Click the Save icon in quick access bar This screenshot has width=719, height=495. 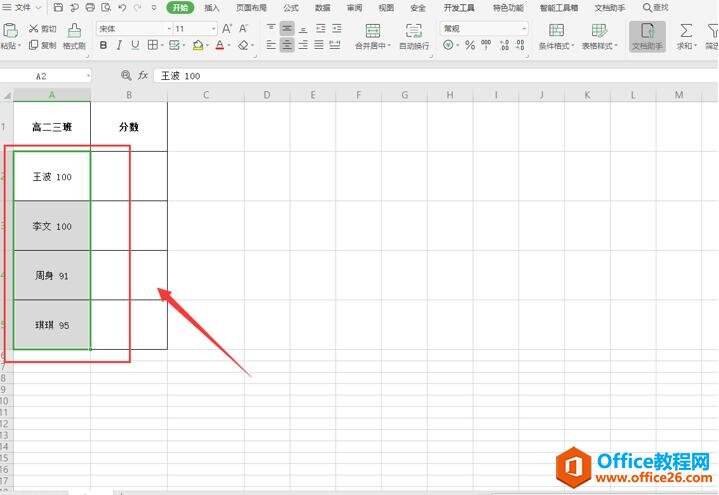(x=58, y=7)
